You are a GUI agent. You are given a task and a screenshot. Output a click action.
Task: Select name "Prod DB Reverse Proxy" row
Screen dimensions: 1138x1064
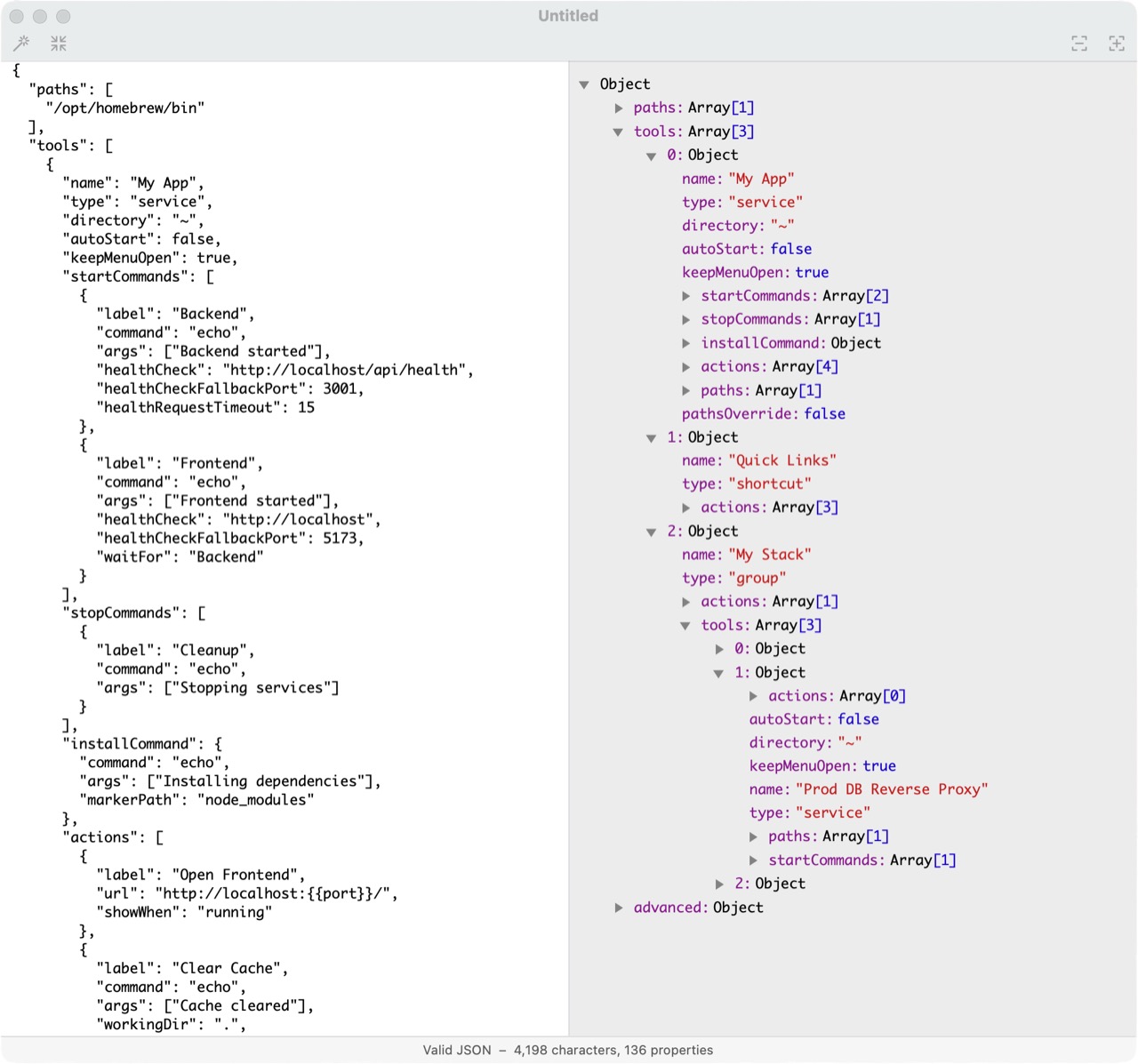coord(869,789)
